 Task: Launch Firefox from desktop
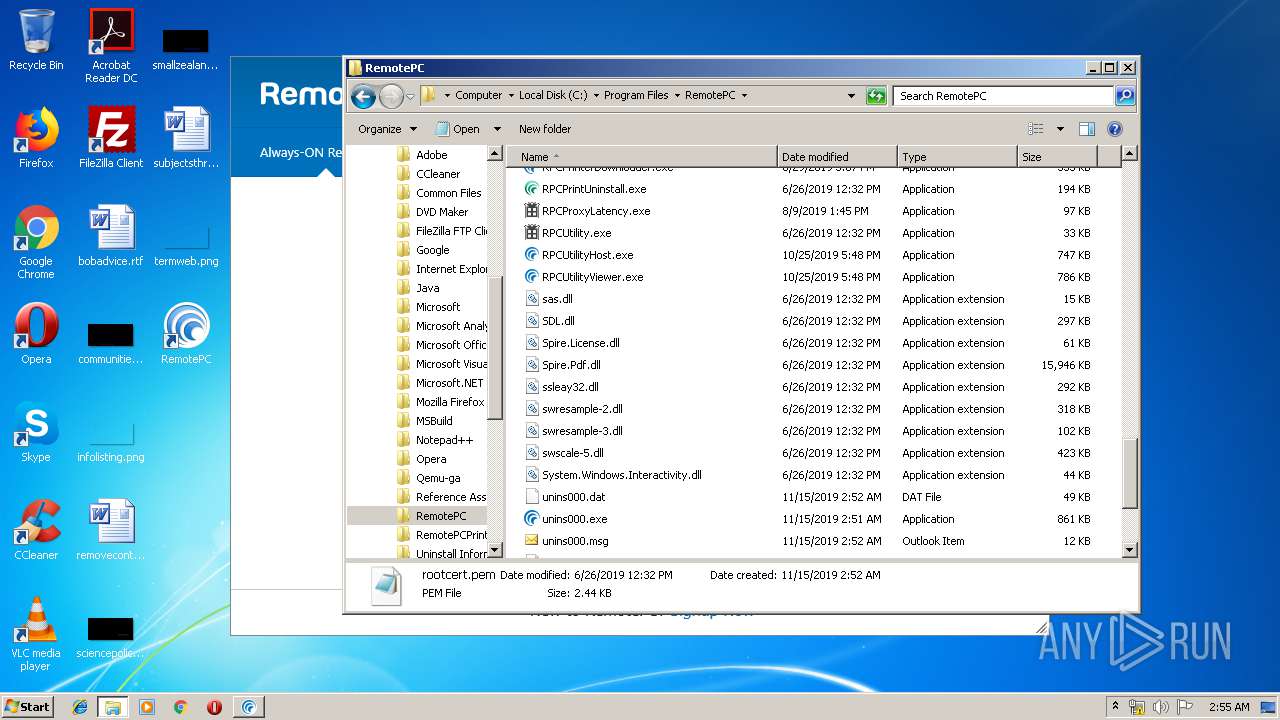tap(36, 138)
